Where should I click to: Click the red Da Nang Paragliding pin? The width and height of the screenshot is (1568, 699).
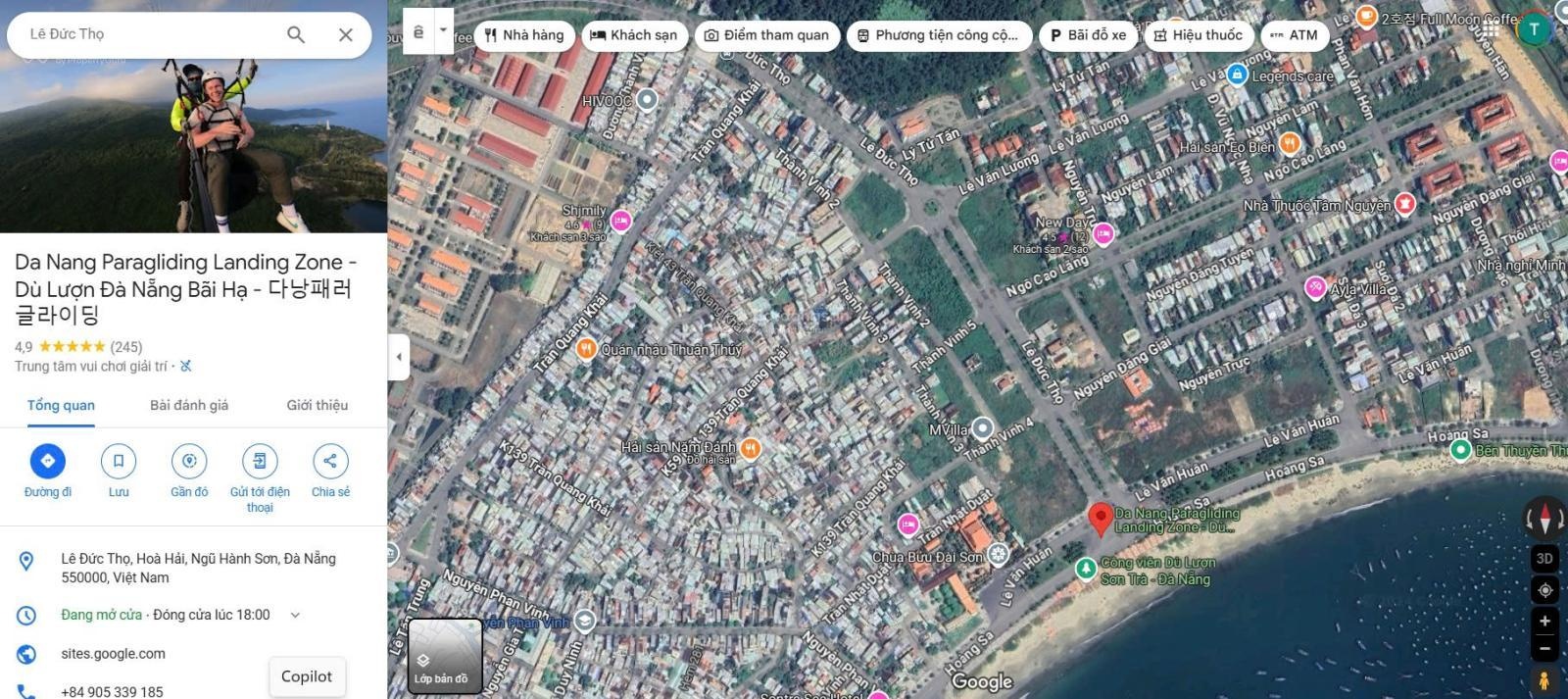coord(1100,519)
